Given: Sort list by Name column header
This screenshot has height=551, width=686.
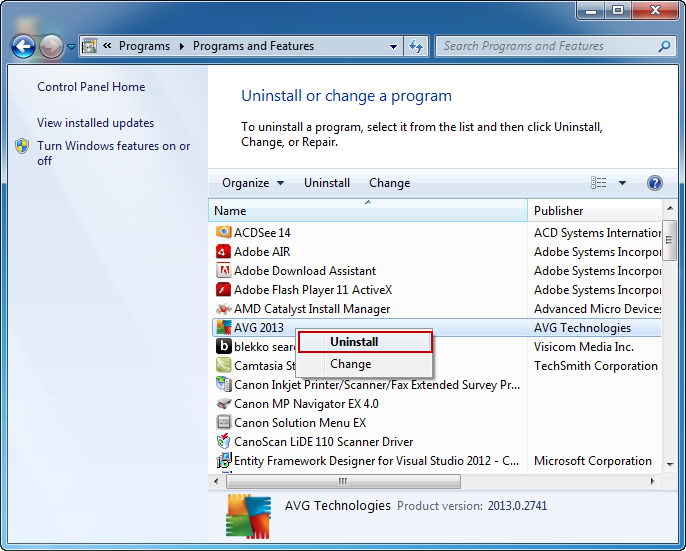Looking at the screenshot, I should 368,211.
